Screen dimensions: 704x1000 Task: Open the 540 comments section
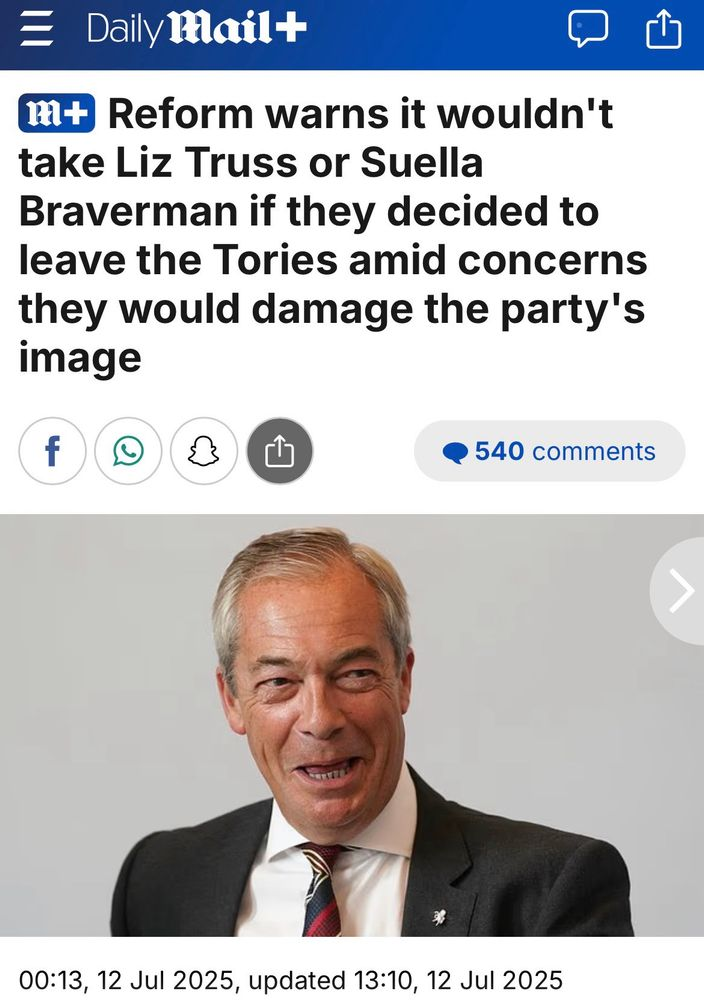[x=550, y=451]
